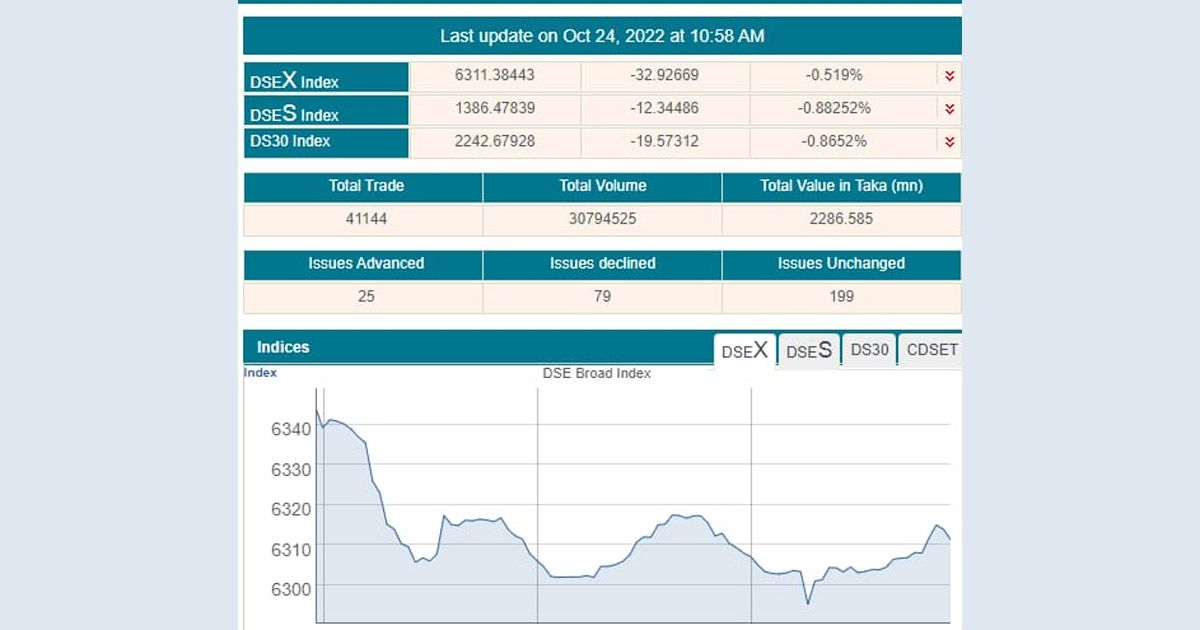This screenshot has height=630, width=1200.
Task: Click the 6310 y-axis label
Action: click(x=291, y=549)
